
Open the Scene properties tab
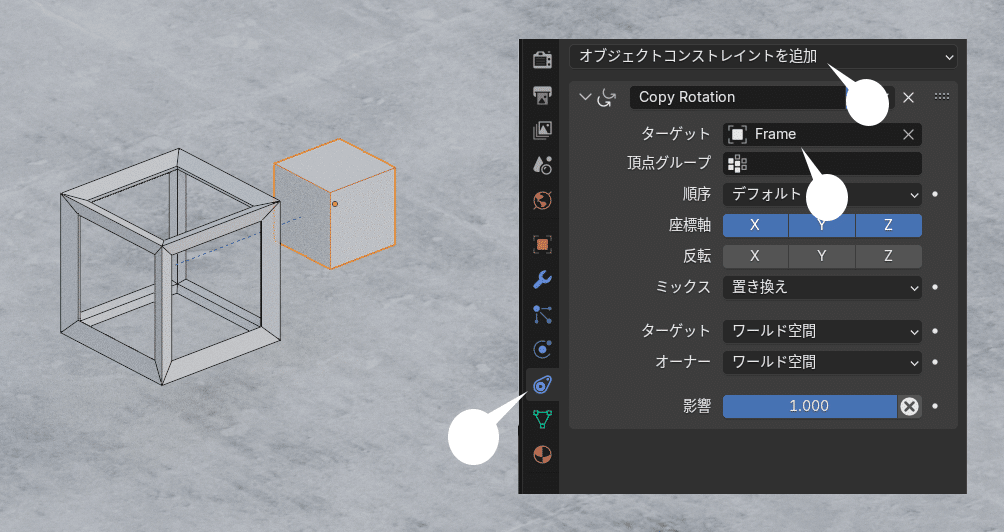point(542,165)
